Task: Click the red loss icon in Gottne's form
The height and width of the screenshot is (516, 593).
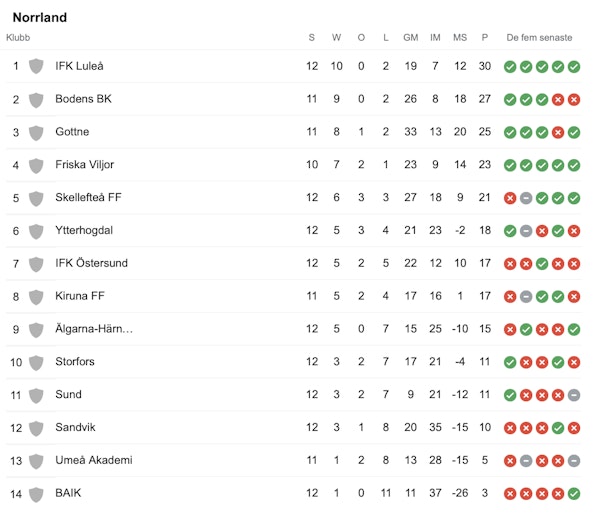Action: [558, 133]
